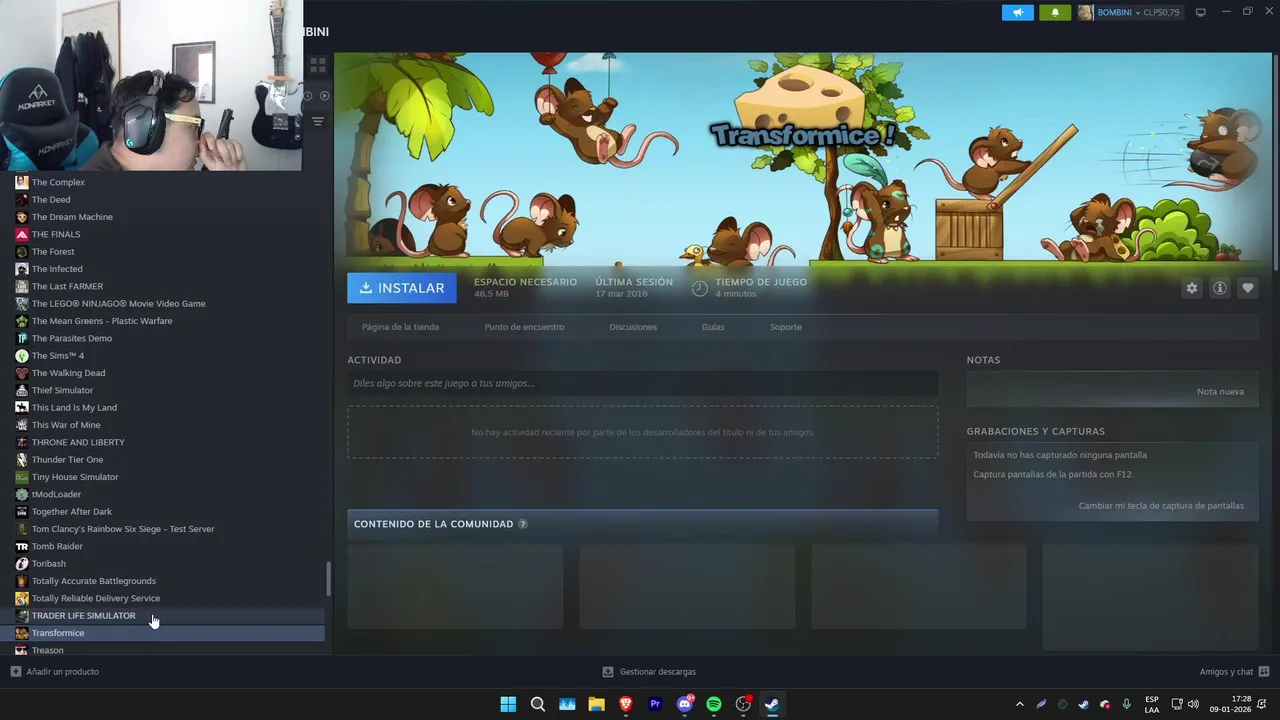Open the game information icon
The image size is (1280, 720).
coord(1219,288)
